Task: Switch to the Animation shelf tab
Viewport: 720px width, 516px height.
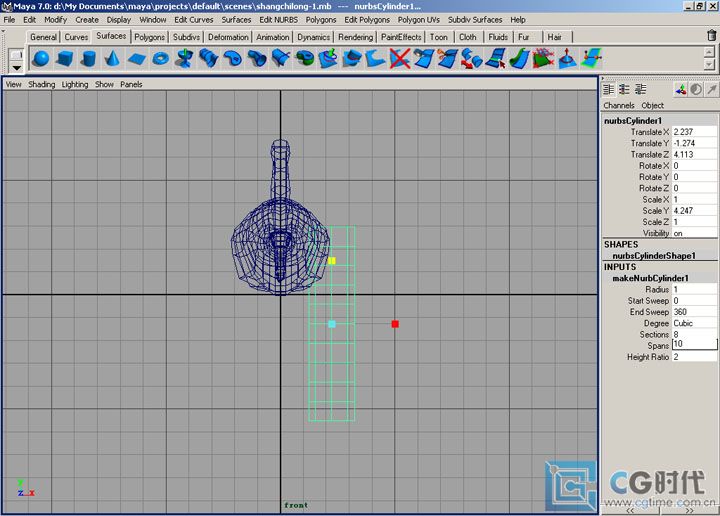Action: click(273, 37)
